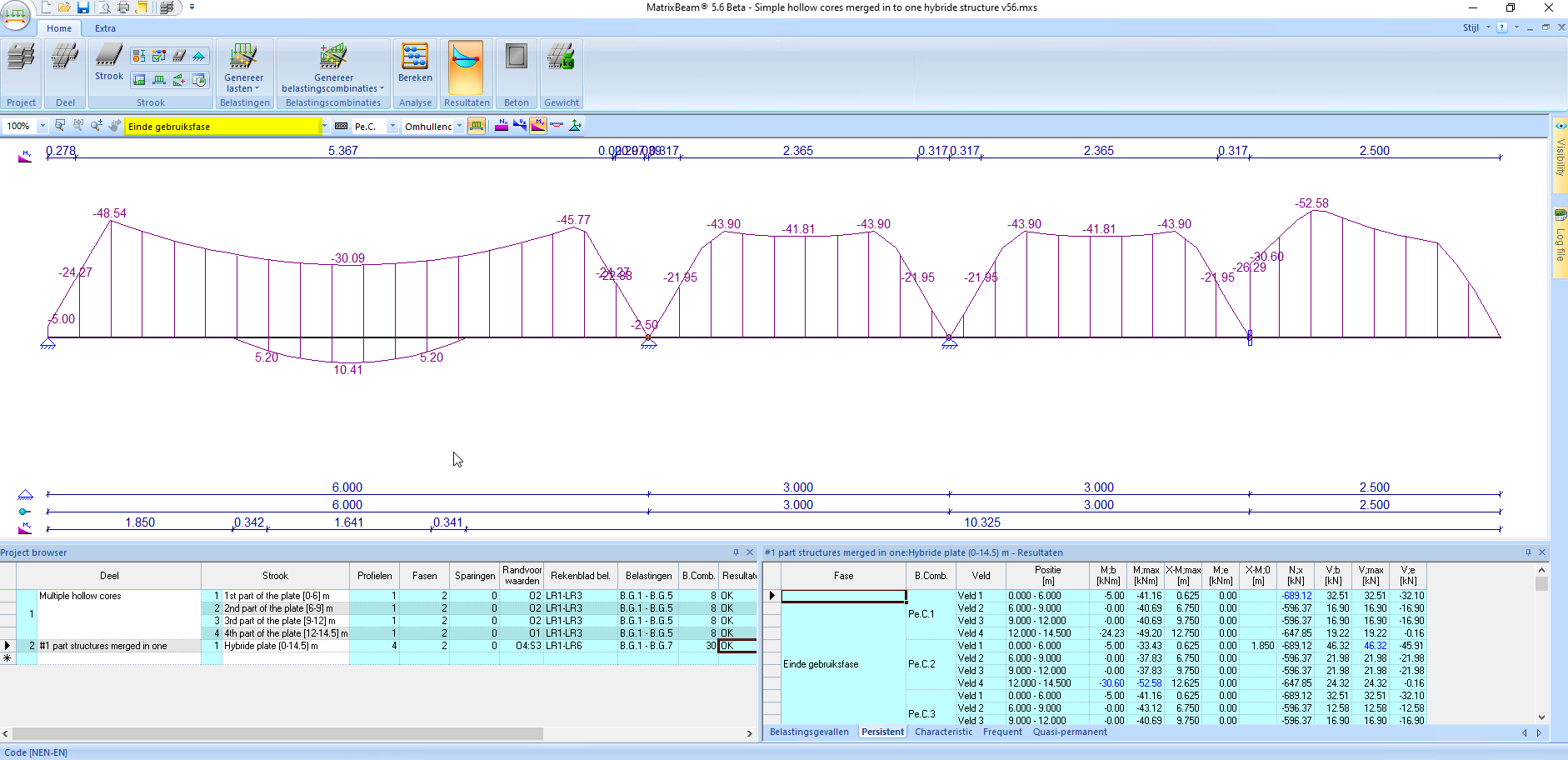Click the phases clock icon in Strook group
Image resolution: width=1568 pixels, height=760 pixels.
coord(199,80)
